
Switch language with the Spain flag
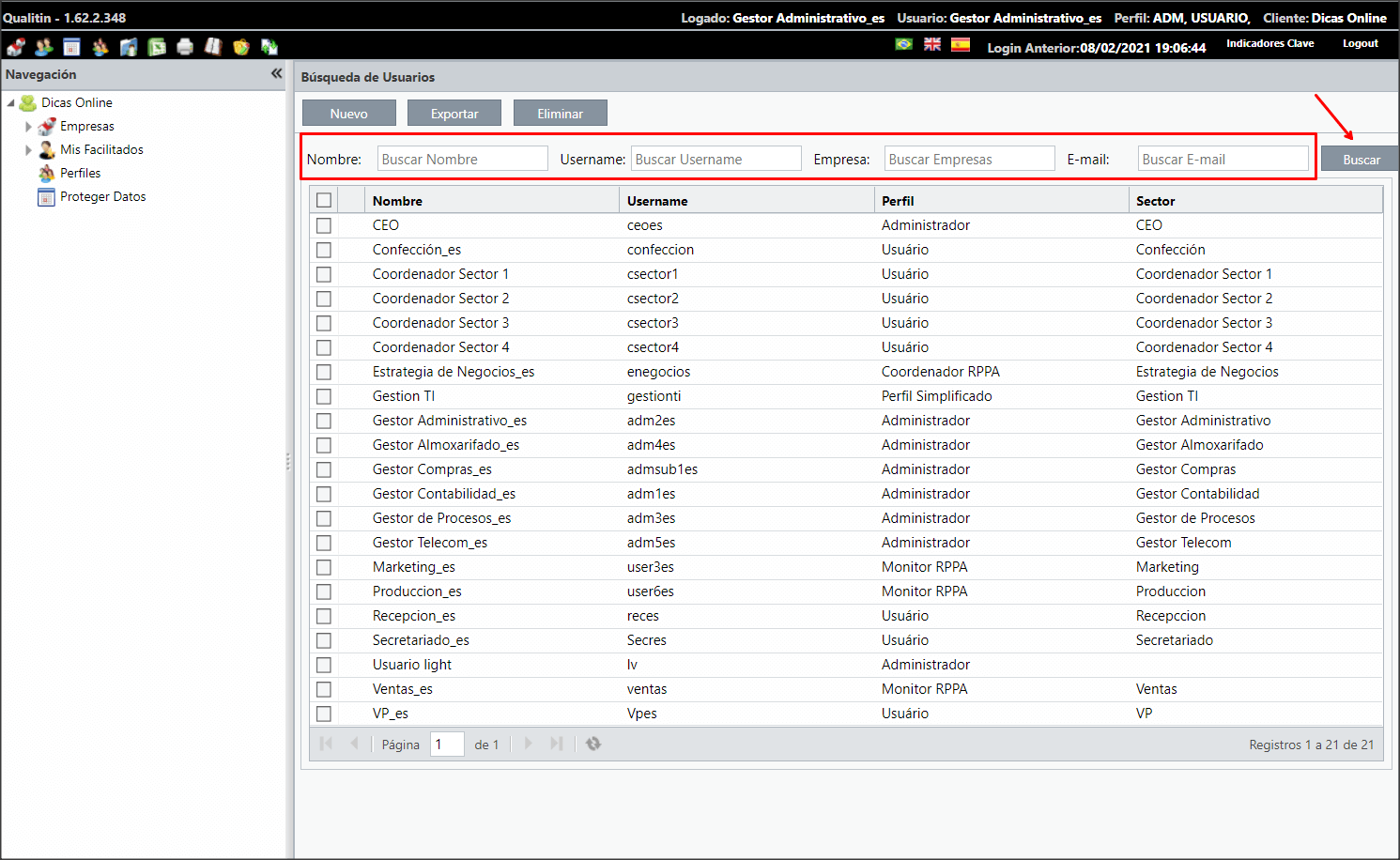click(961, 44)
